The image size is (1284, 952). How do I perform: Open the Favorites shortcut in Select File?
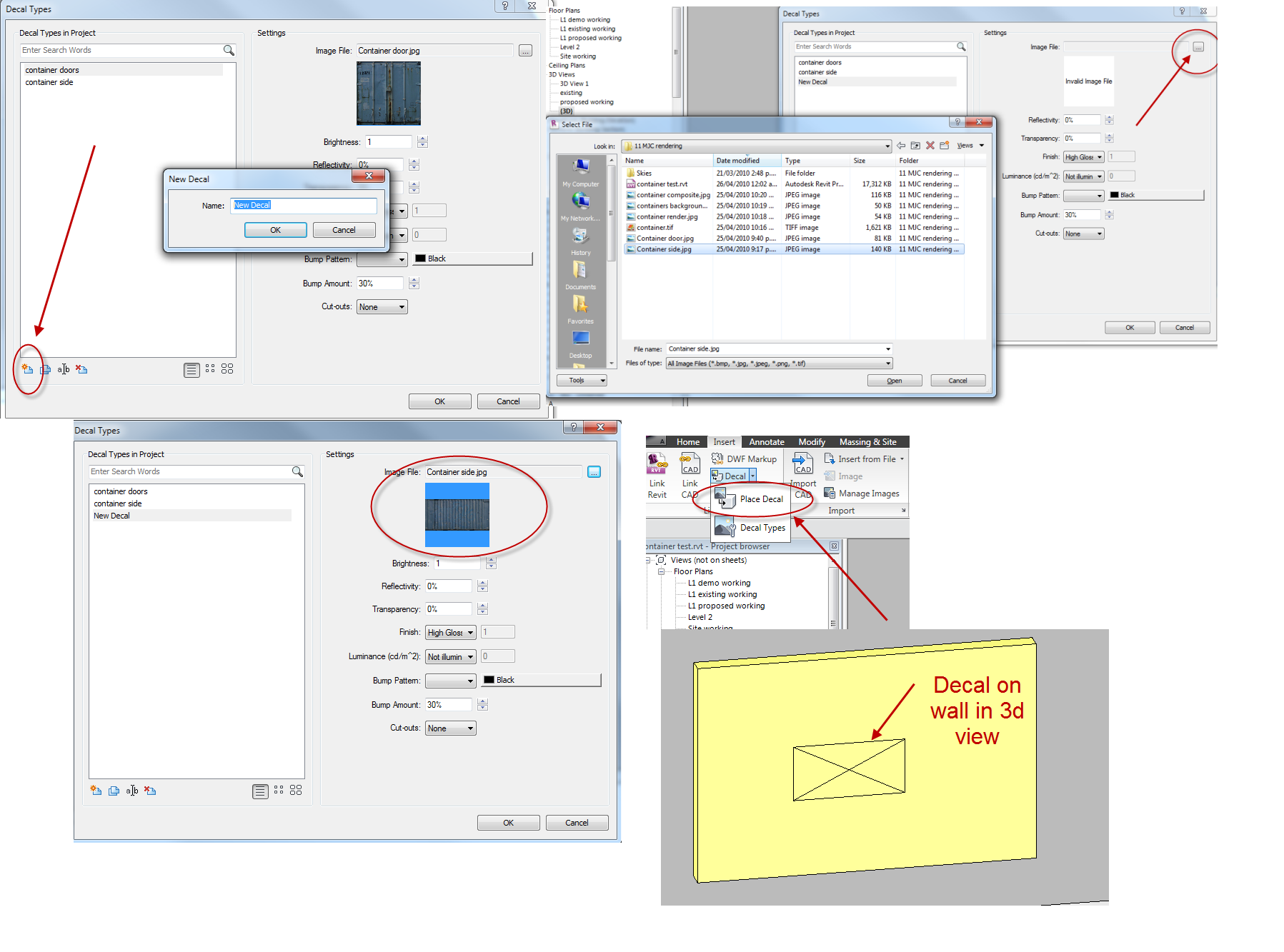pyautogui.click(x=581, y=310)
